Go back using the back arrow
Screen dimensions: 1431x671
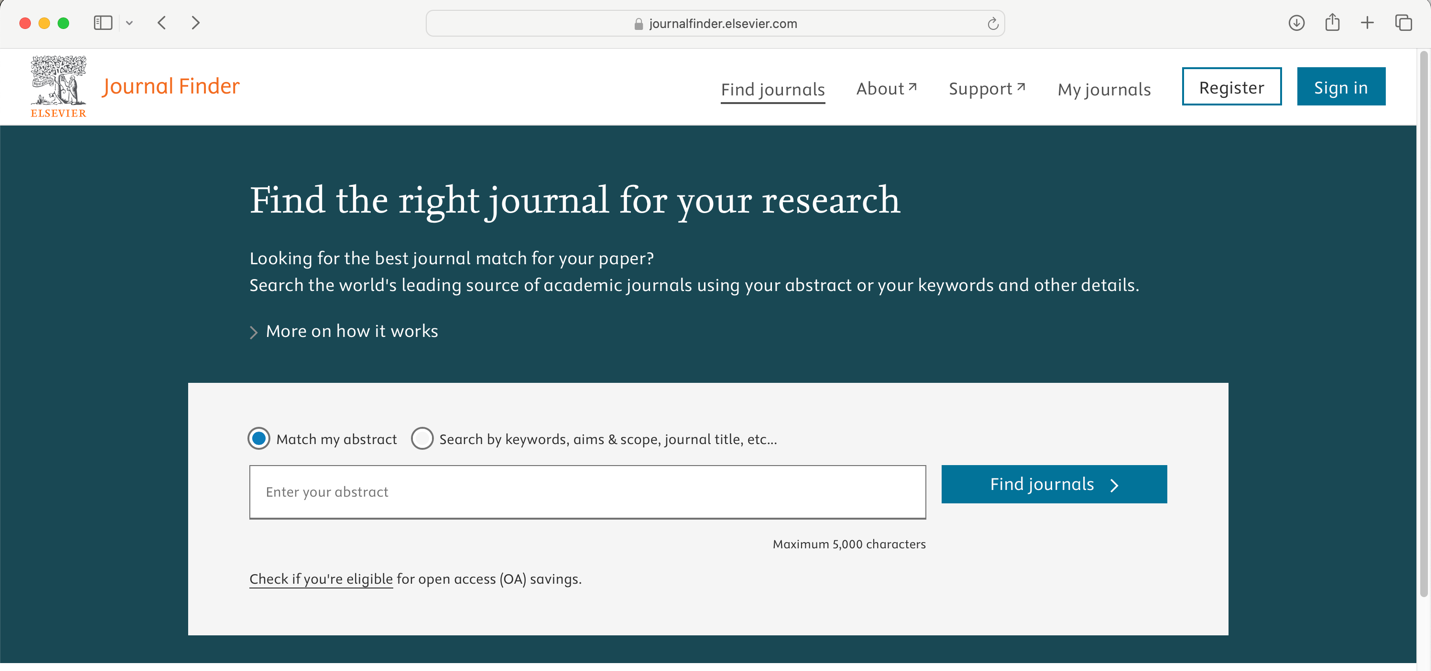161,22
